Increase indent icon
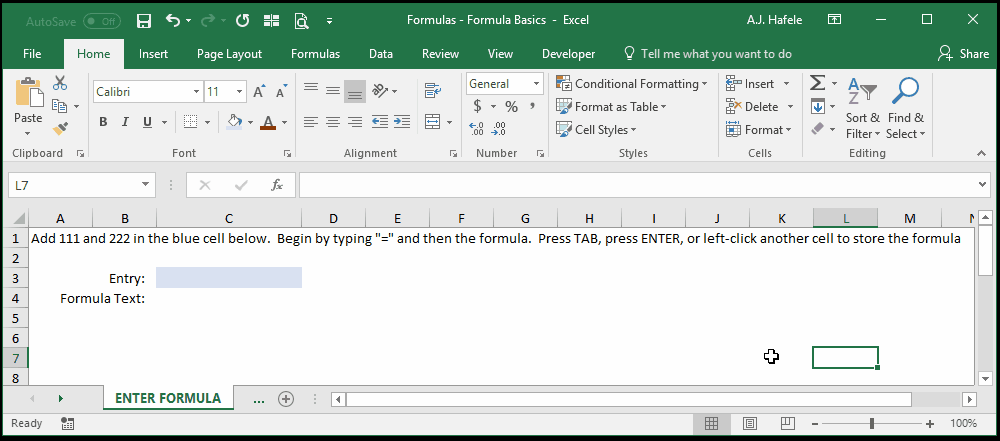 point(401,121)
